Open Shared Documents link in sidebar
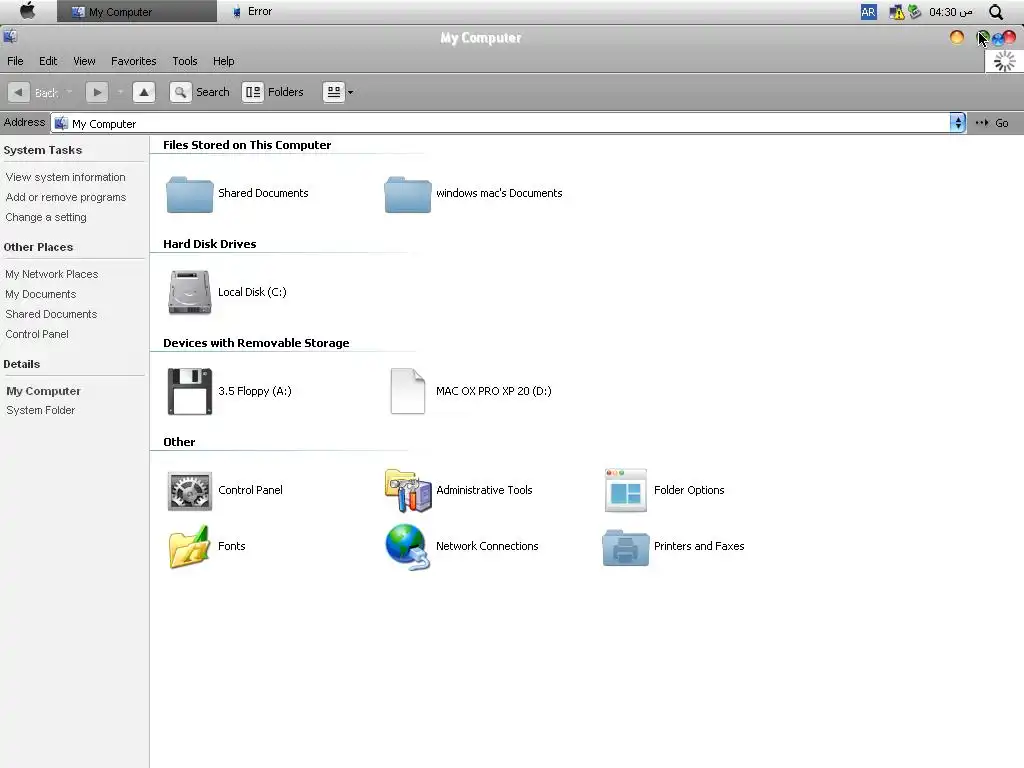This screenshot has height=768, width=1024. (x=51, y=314)
